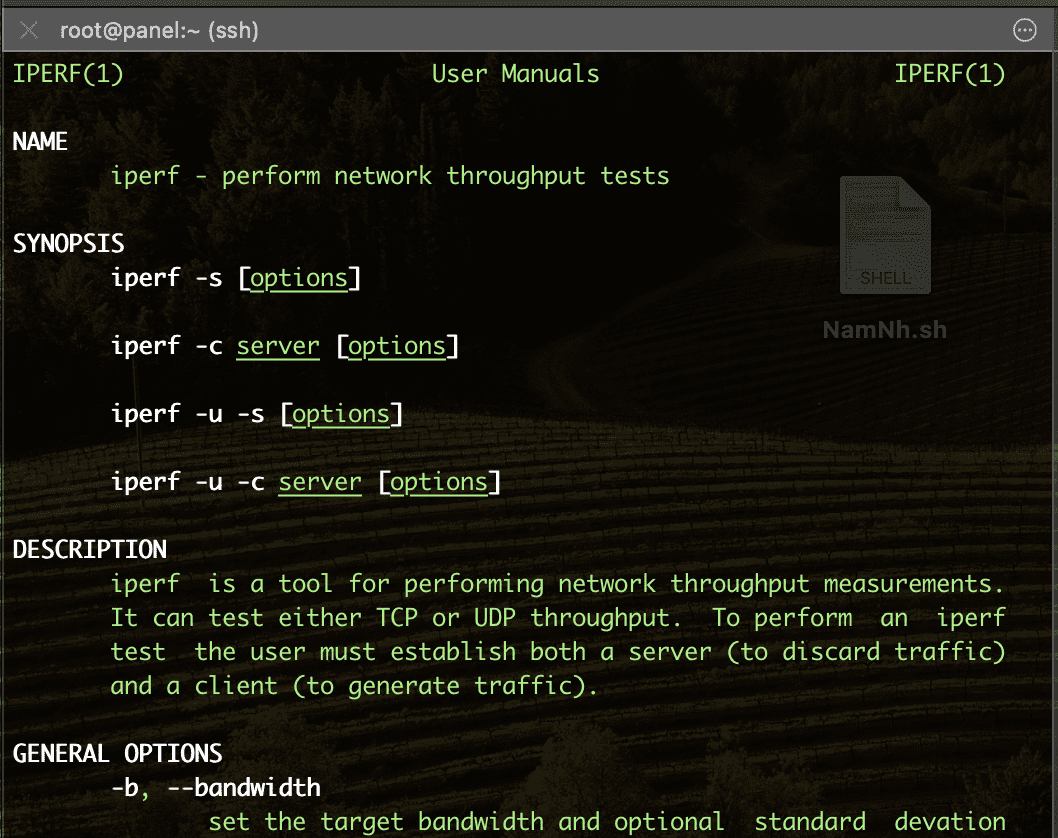Click the NamNh.sh file name label
Screen dimensions: 1058x838
[884, 330]
